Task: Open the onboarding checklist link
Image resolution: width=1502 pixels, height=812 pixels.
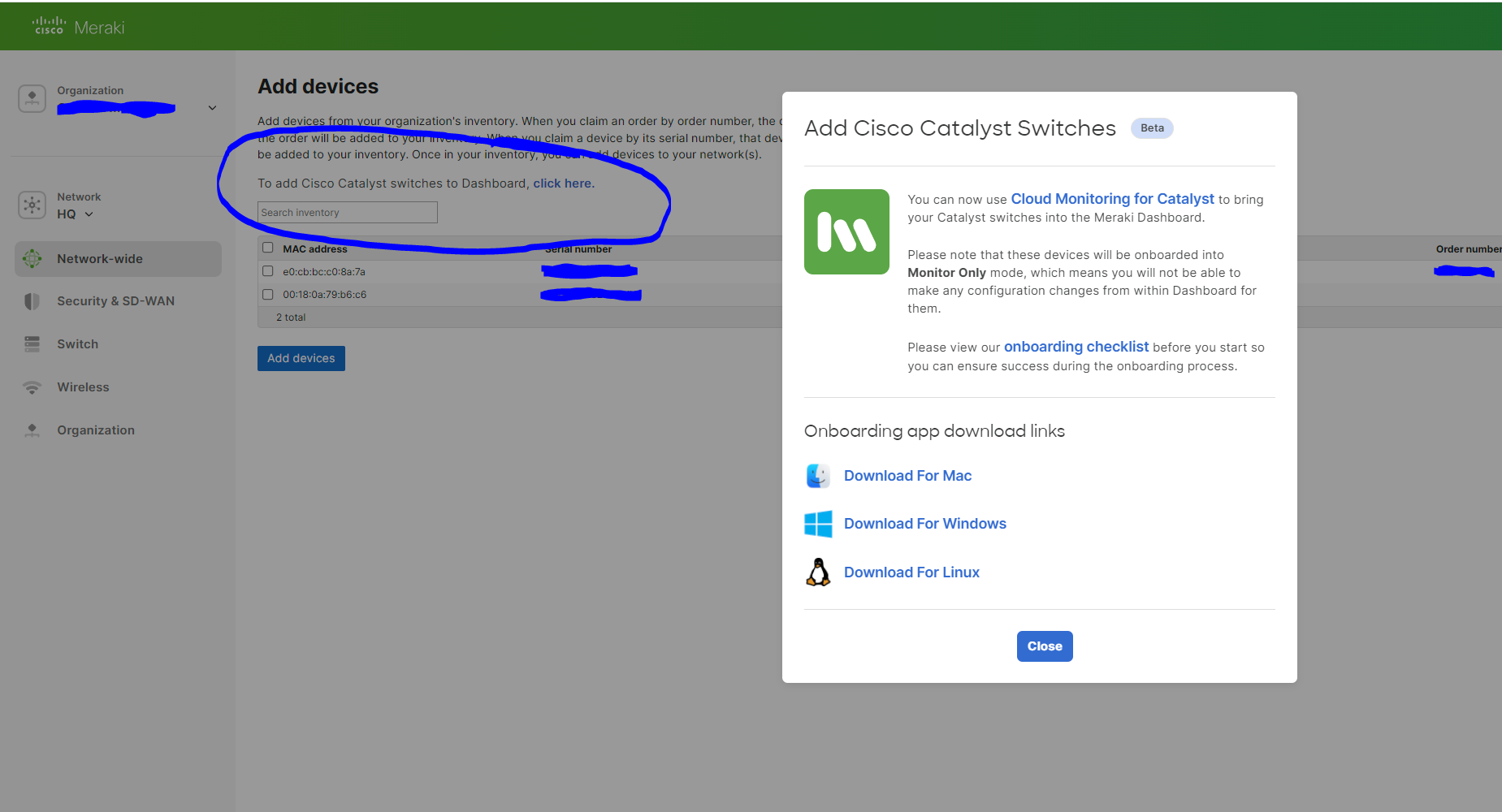Action: click(x=1076, y=347)
